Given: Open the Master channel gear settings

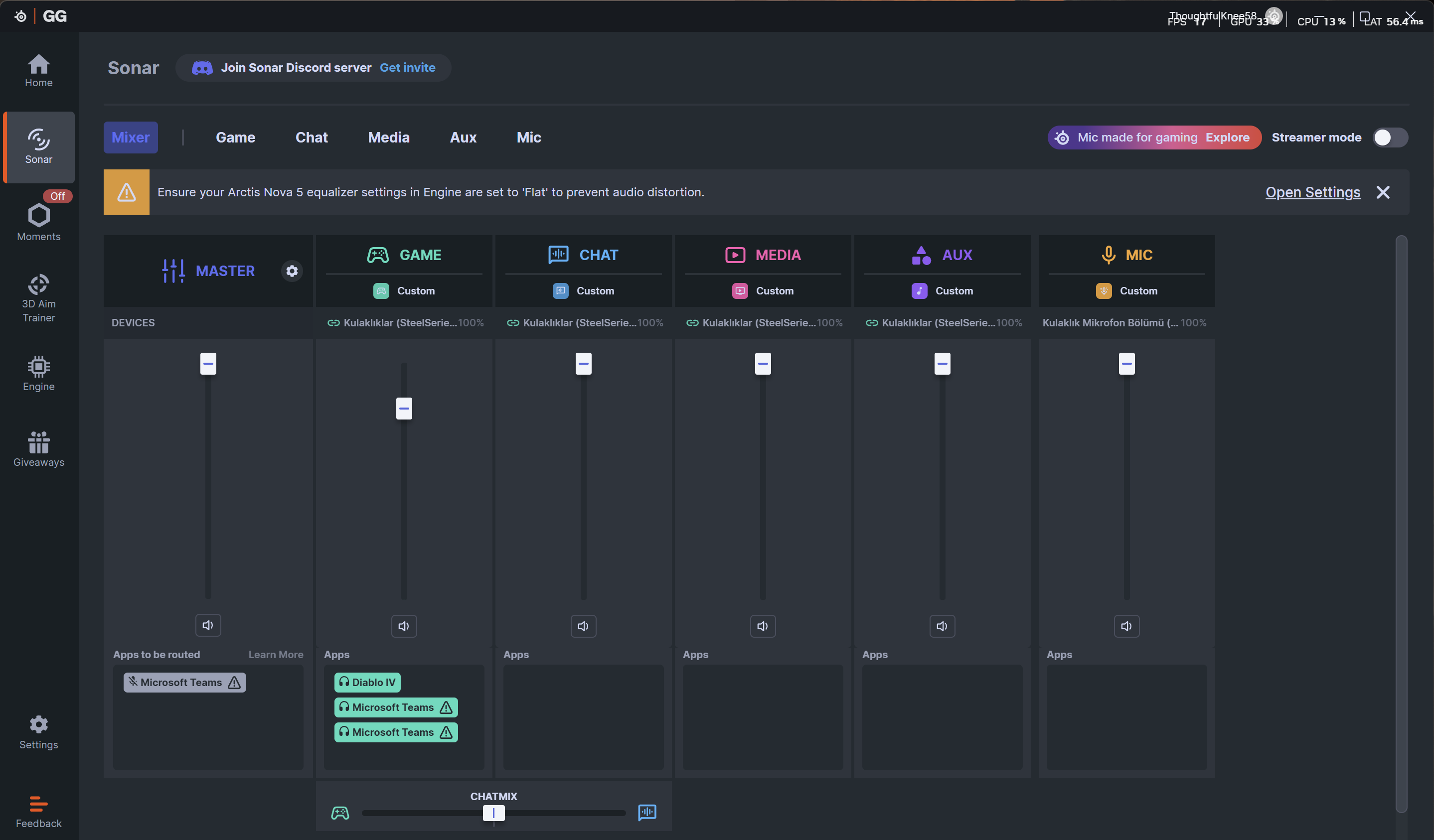Looking at the screenshot, I should click(292, 271).
